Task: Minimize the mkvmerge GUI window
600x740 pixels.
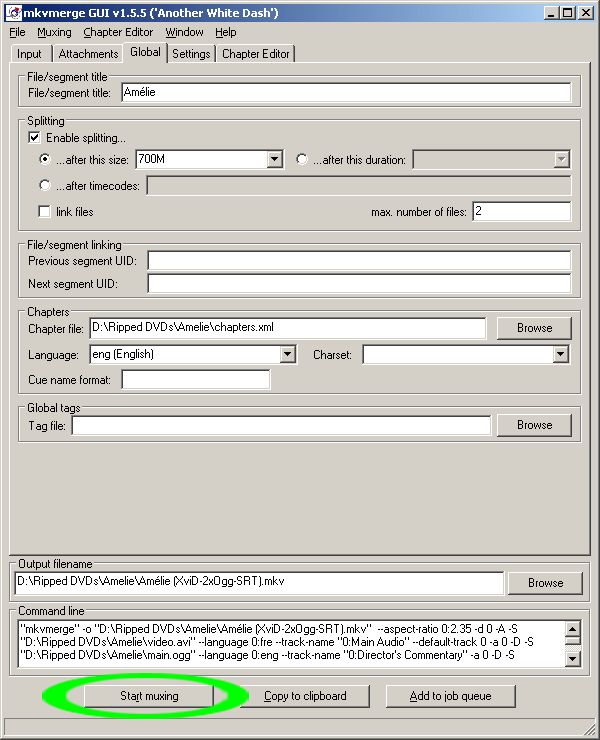Action: pos(551,13)
